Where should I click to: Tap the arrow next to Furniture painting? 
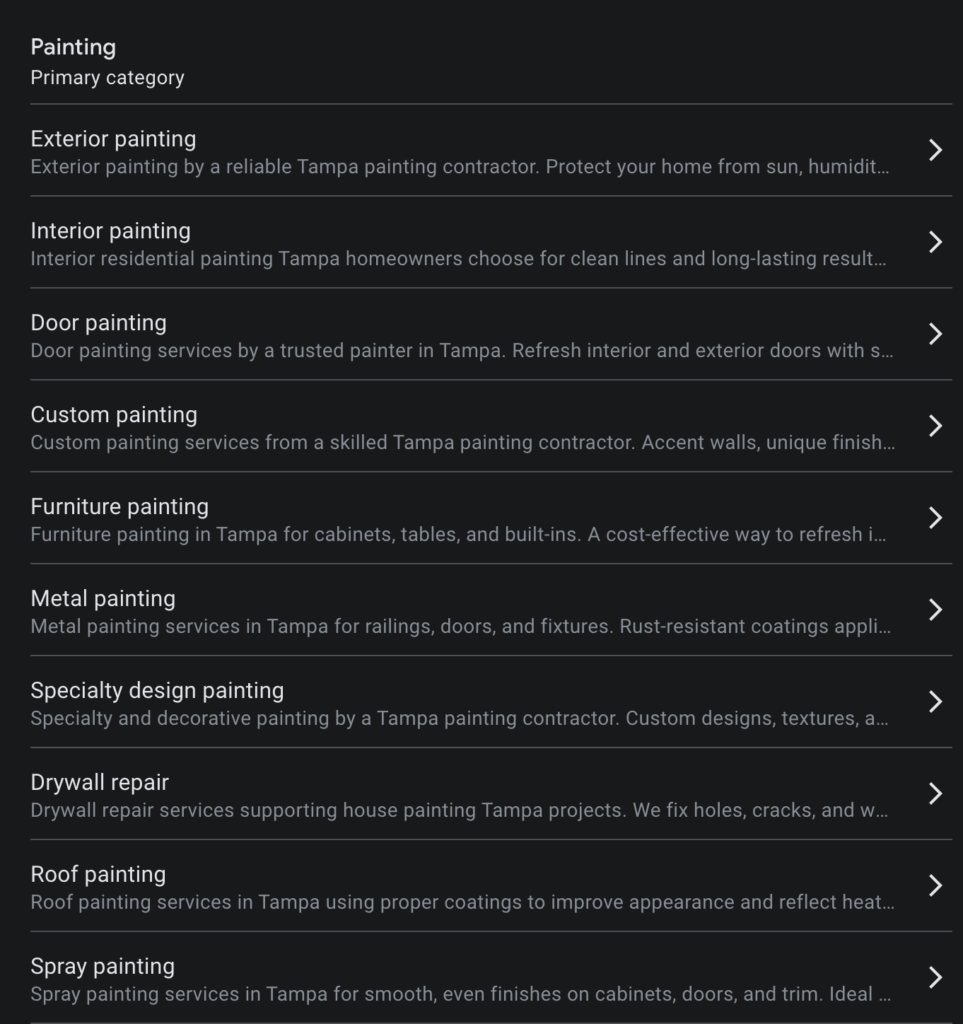(x=935, y=518)
